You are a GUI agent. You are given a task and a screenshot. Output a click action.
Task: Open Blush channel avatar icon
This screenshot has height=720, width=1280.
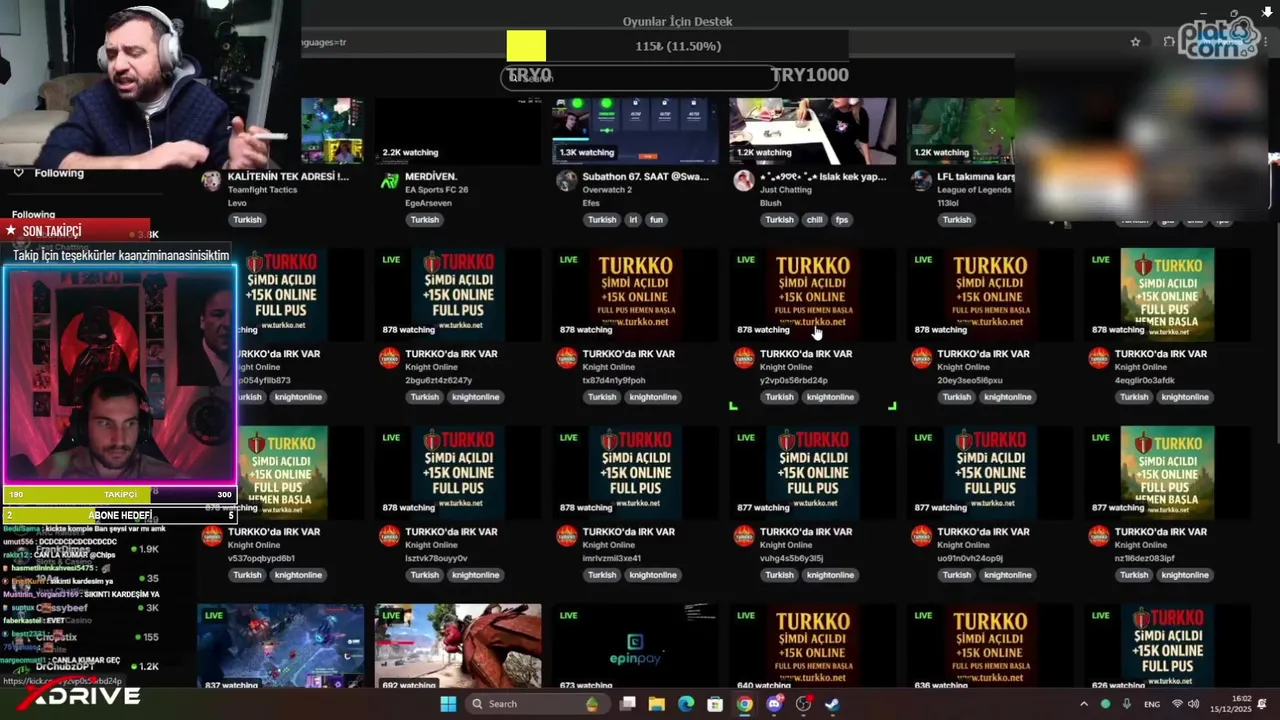click(x=744, y=181)
